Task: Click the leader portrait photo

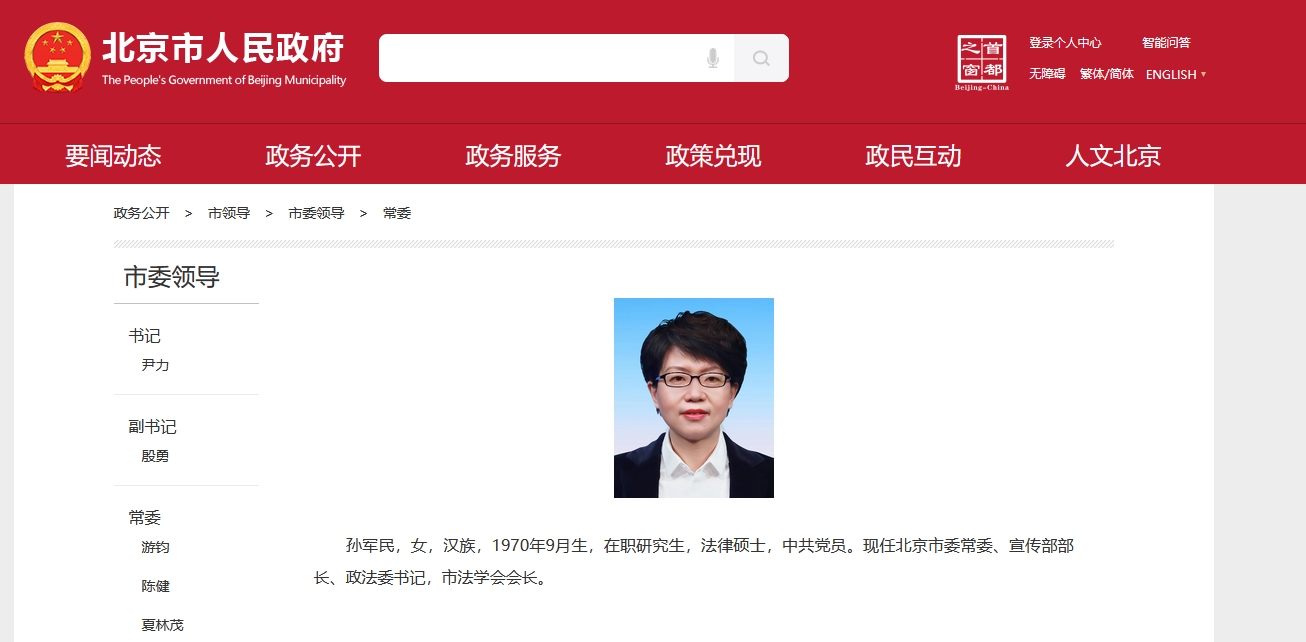Action: click(x=694, y=398)
